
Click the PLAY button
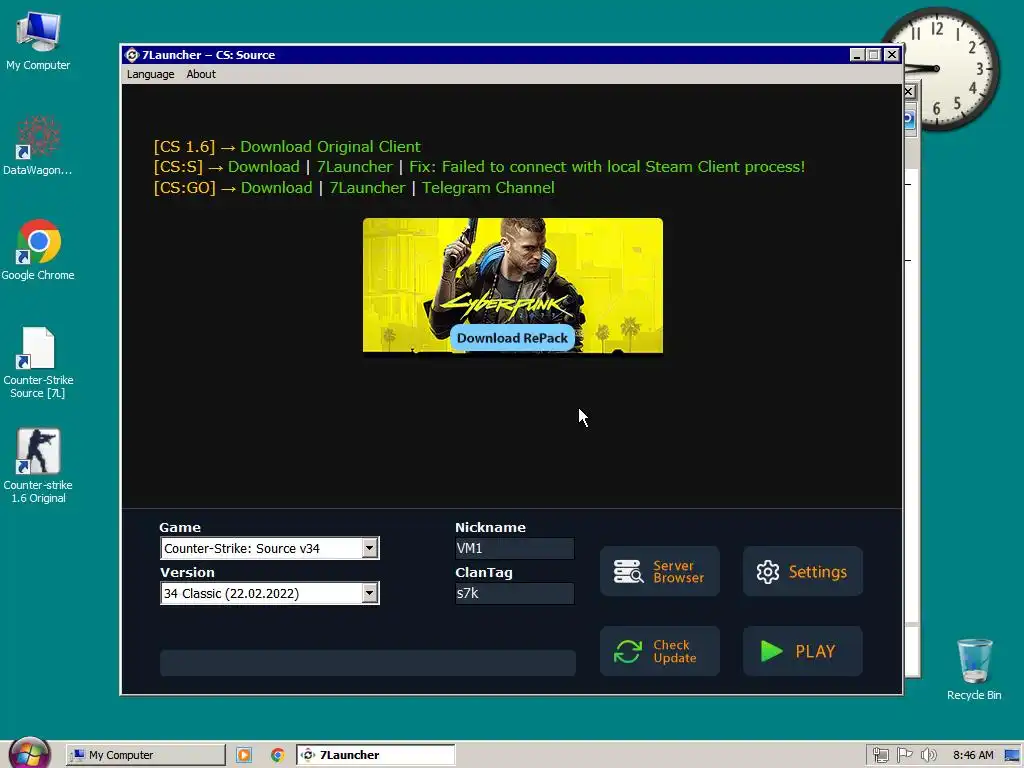(803, 651)
